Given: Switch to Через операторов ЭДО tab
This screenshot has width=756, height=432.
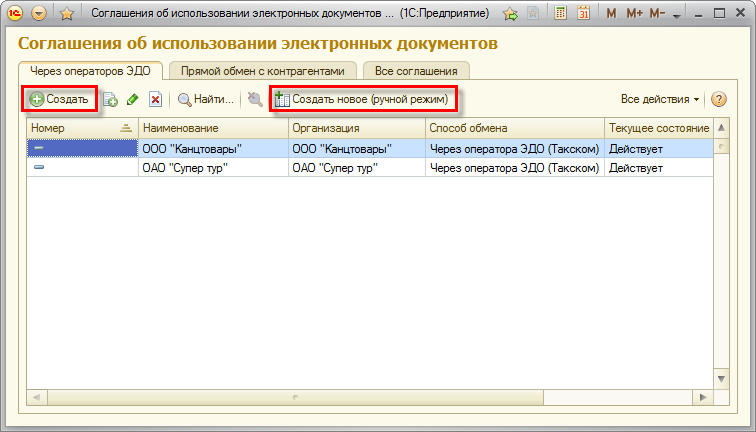Looking at the screenshot, I should (90, 71).
